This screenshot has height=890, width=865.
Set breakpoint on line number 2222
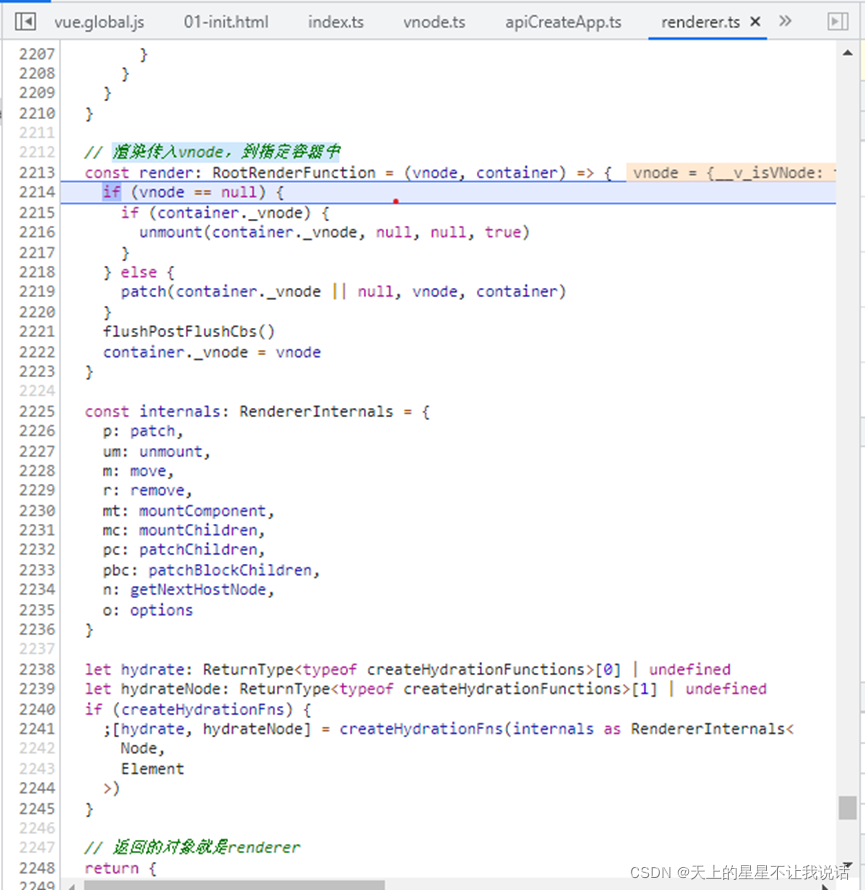point(37,352)
